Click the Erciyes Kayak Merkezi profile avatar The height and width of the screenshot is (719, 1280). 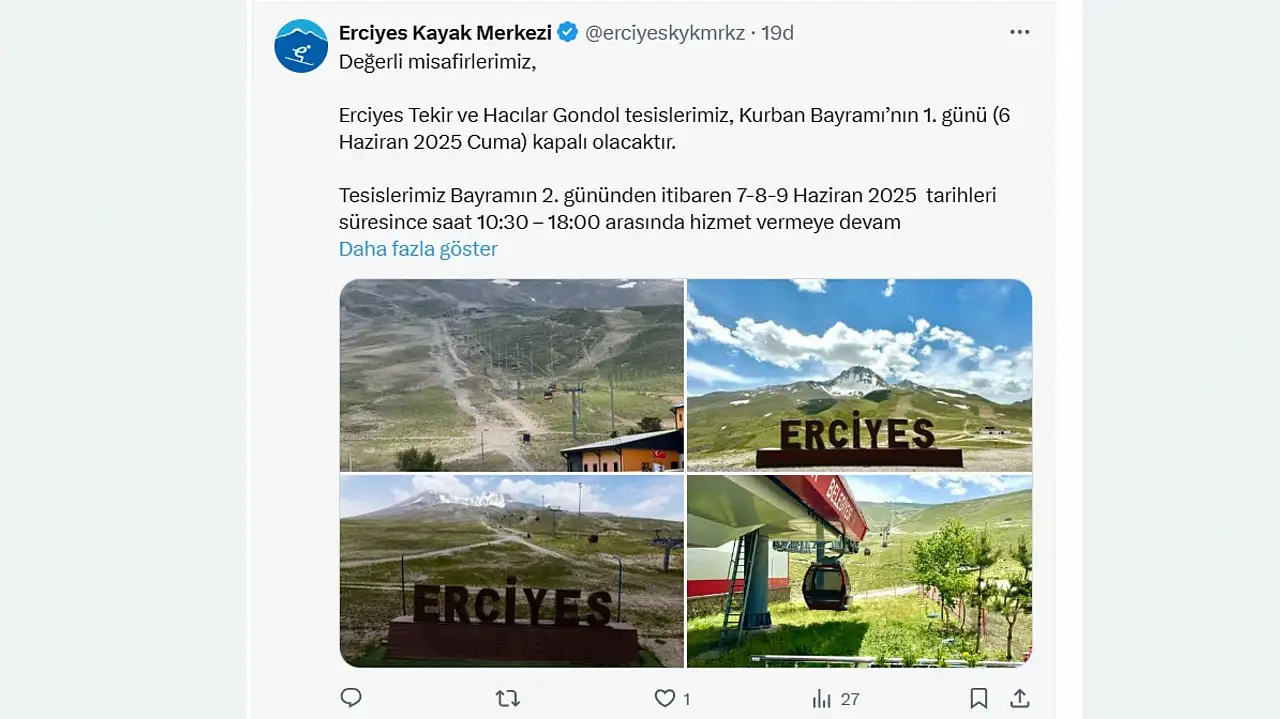[301, 46]
